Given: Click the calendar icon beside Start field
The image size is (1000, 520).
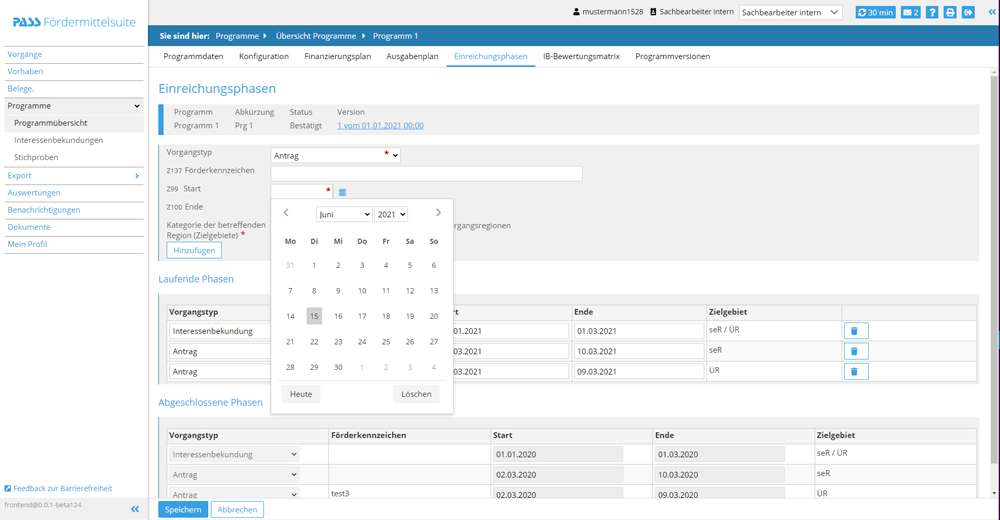Looking at the screenshot, I should click(342, 192).
